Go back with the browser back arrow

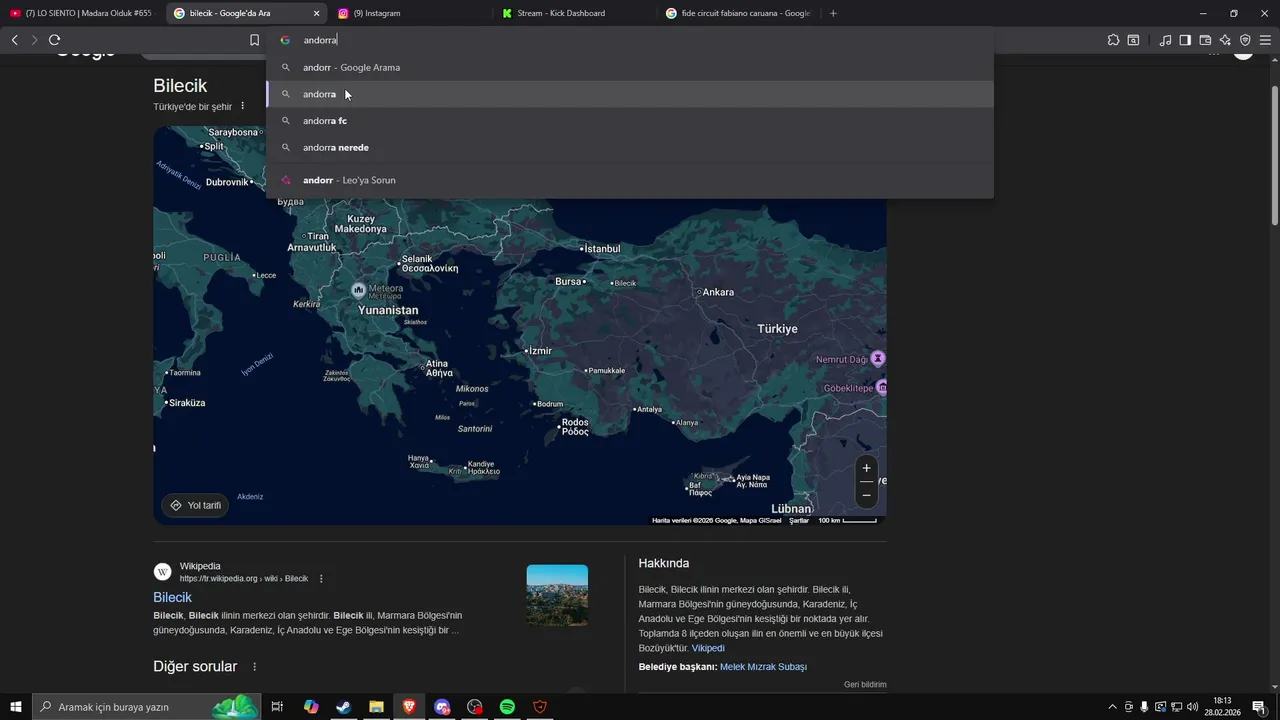point(14,40)
